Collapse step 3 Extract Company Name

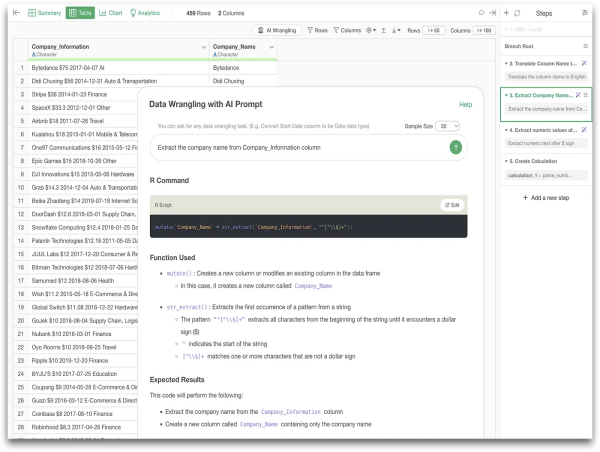click(x=506, y=95)
